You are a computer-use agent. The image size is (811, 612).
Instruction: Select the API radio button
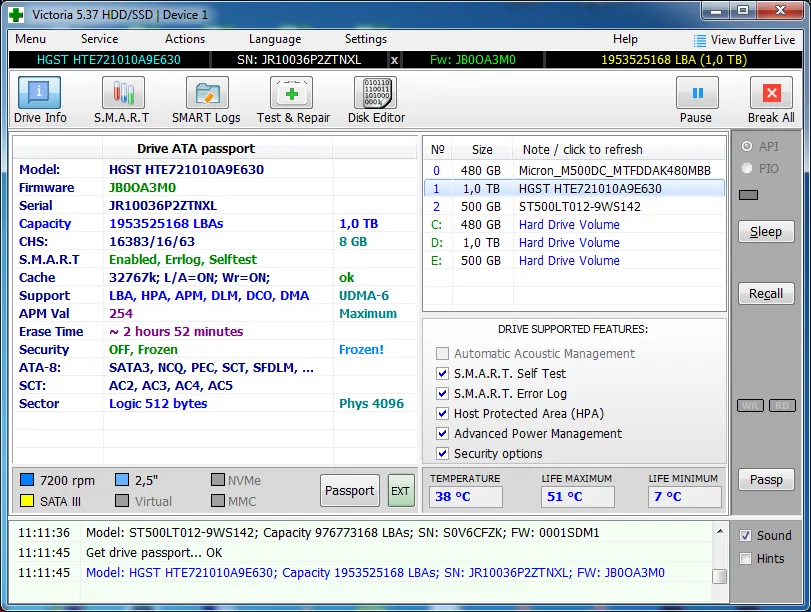tap(747, 146)
